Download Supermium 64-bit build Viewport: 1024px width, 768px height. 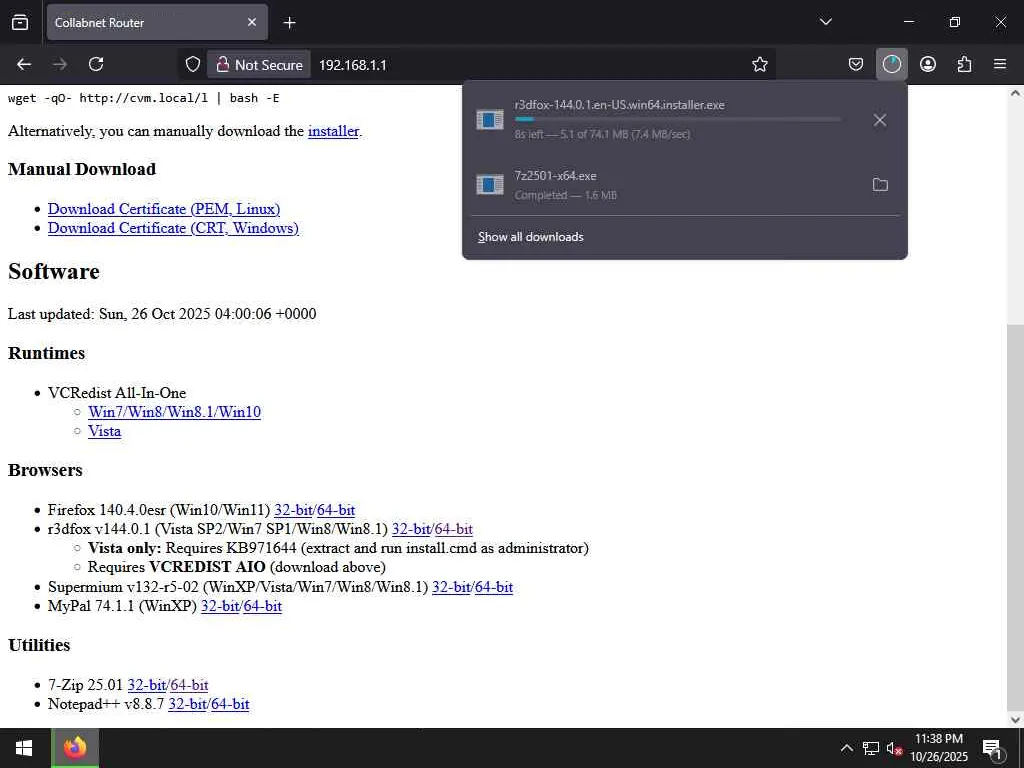(x=494, y=587)
